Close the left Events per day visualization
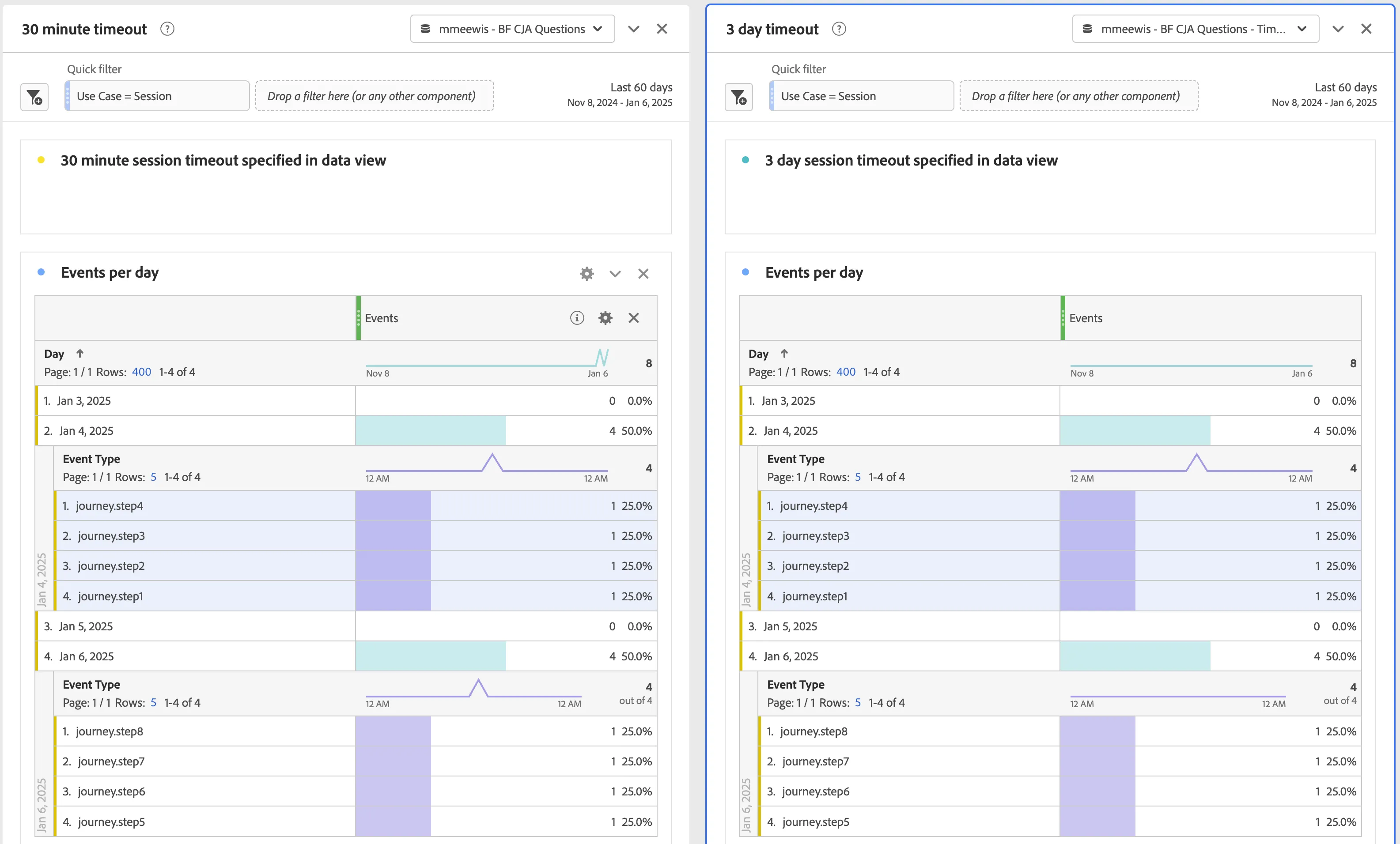 click(x=643, y=274)
